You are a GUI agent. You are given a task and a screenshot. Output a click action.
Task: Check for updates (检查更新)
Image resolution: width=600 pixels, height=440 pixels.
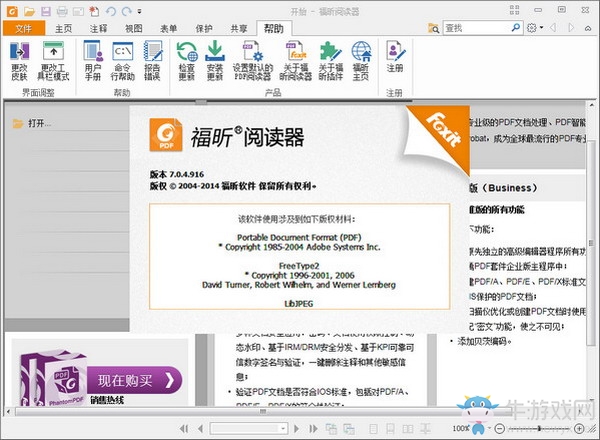pyautogui.click(x=187, y=60)
